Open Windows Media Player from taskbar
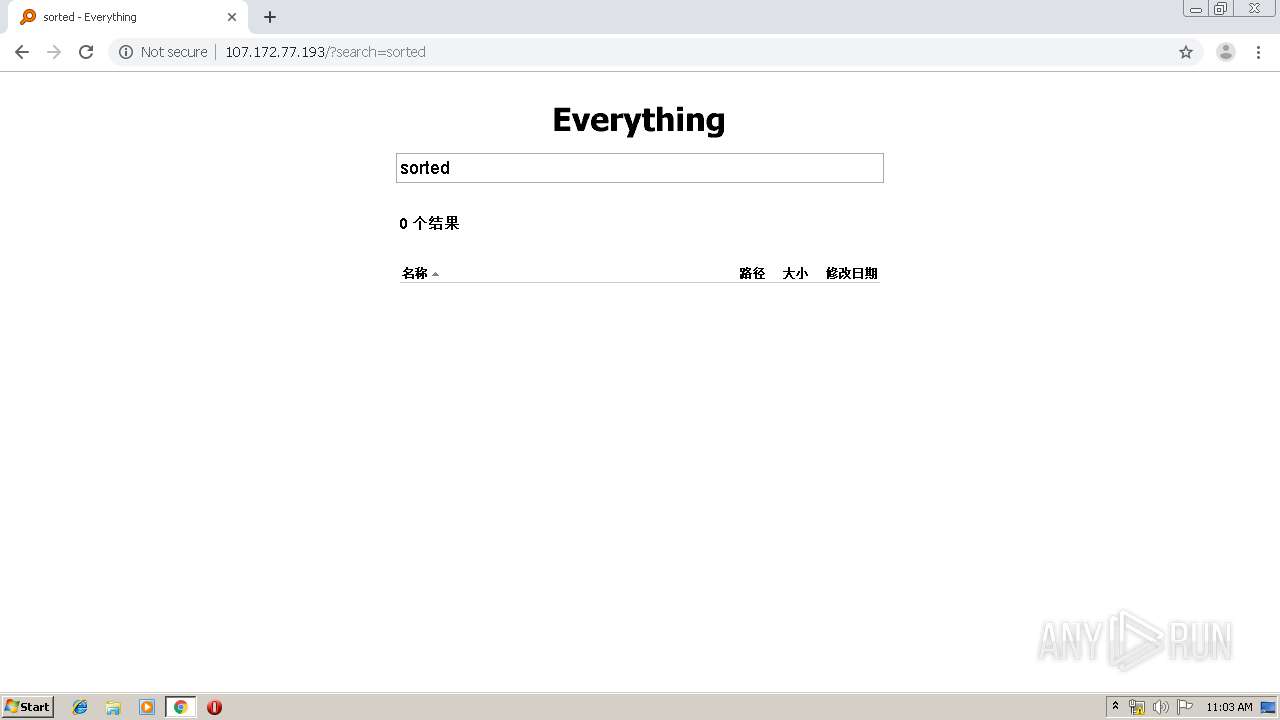 click(147, 707)
